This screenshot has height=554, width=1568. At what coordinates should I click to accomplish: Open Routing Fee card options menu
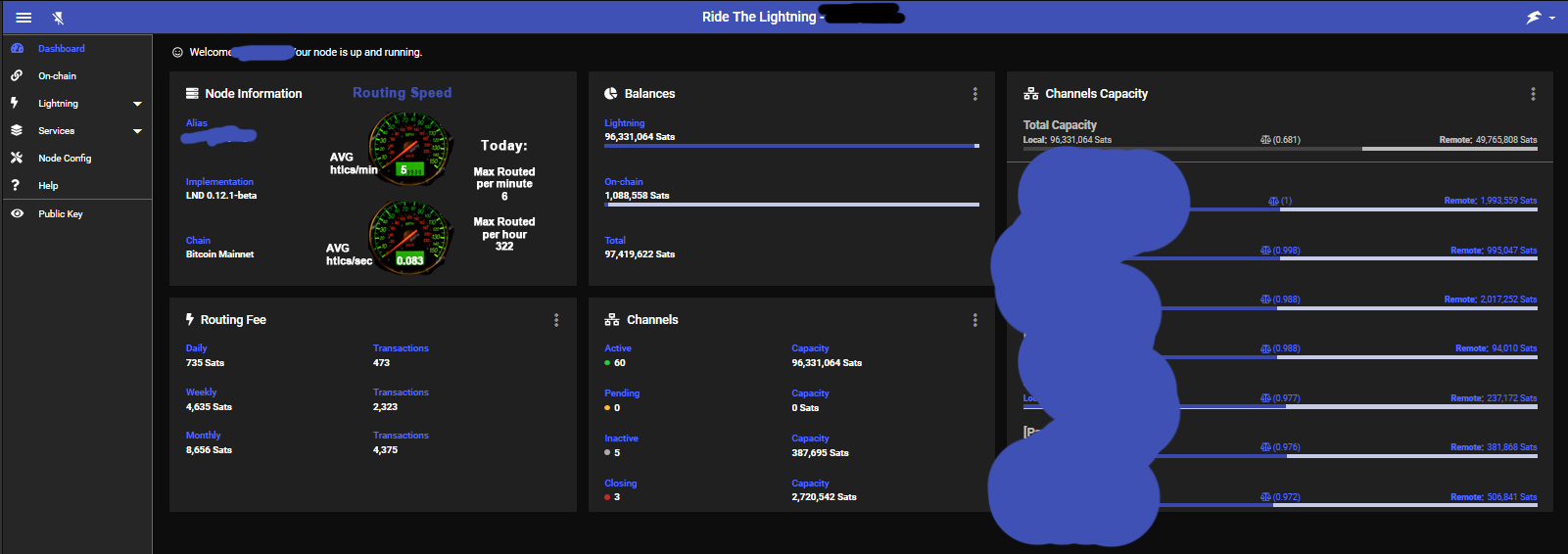click(x=556, y=320)
